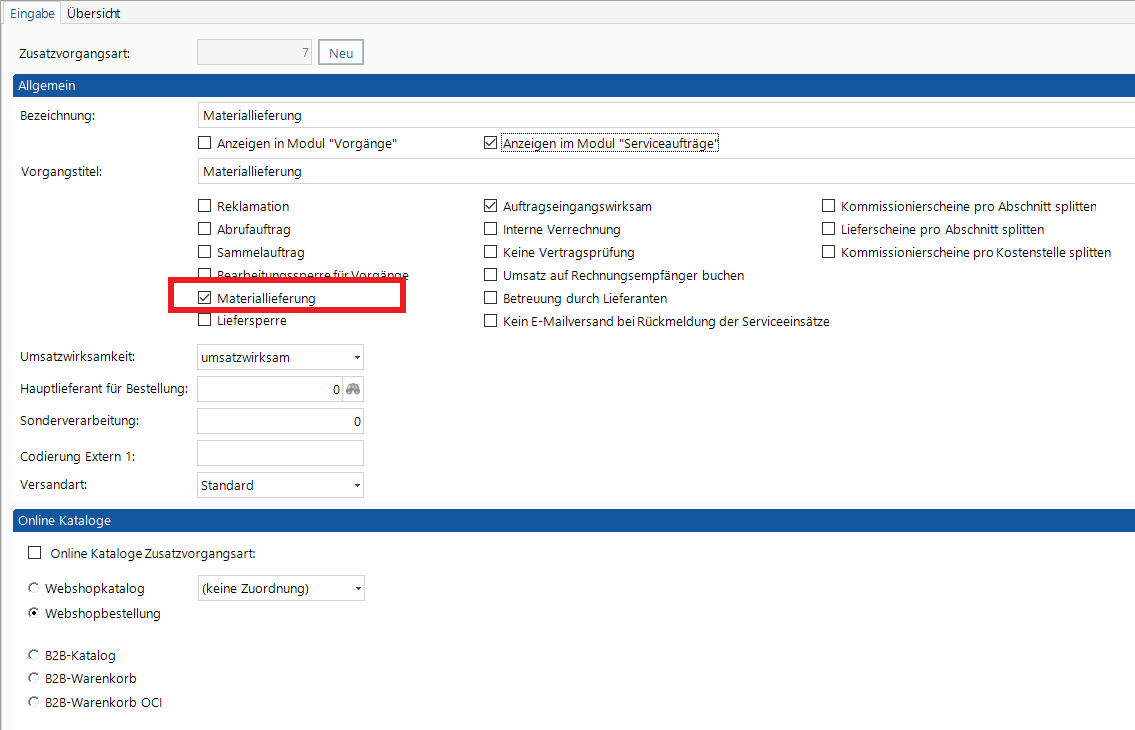Focus the Codierung Extern 1 field
This screenshot has width=1135, height=730.
[280, 453]
